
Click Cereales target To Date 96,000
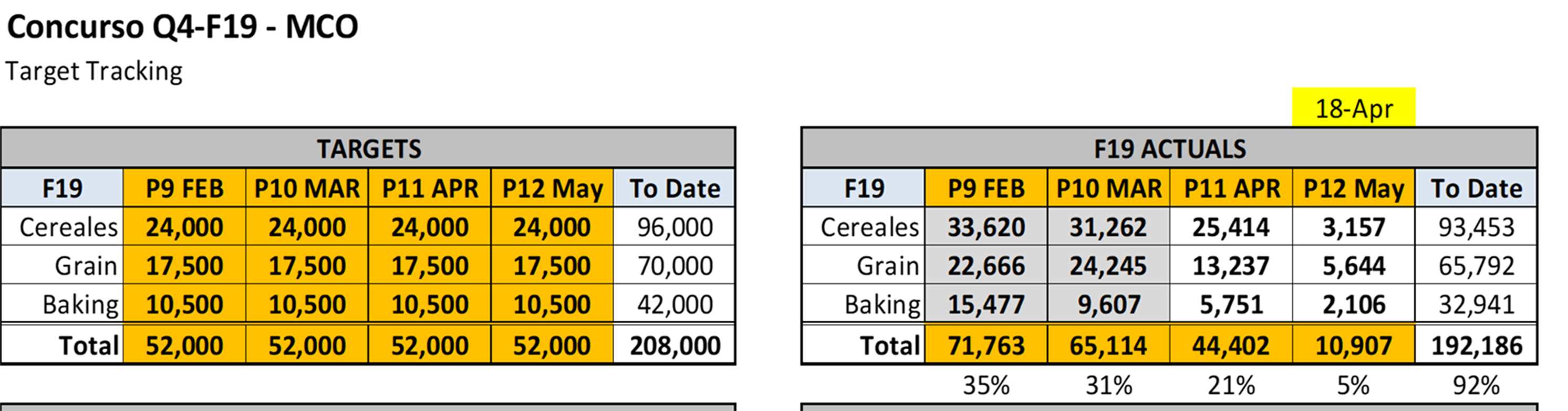click(x=674, y=227)
